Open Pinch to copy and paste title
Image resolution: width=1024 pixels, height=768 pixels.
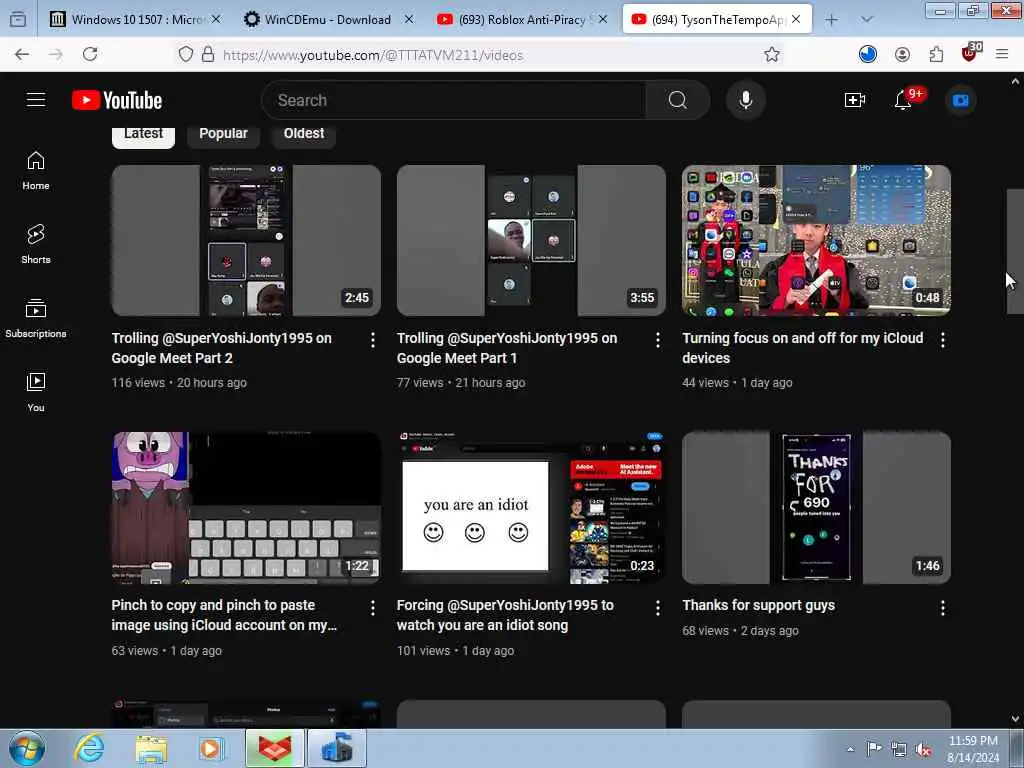point(224,615)
